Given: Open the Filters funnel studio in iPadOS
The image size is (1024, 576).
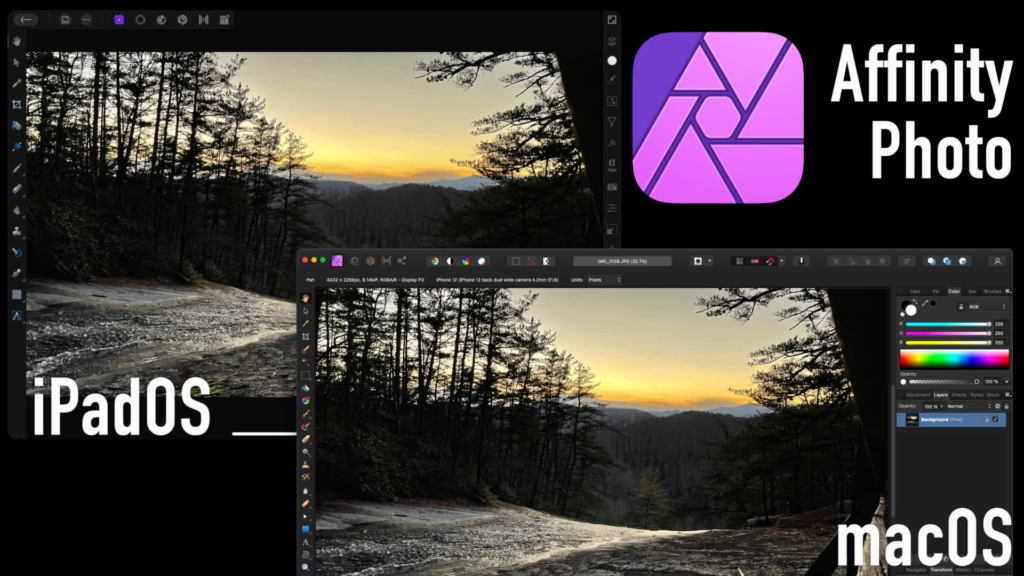Looking at the screenshot, I should 612,122.
